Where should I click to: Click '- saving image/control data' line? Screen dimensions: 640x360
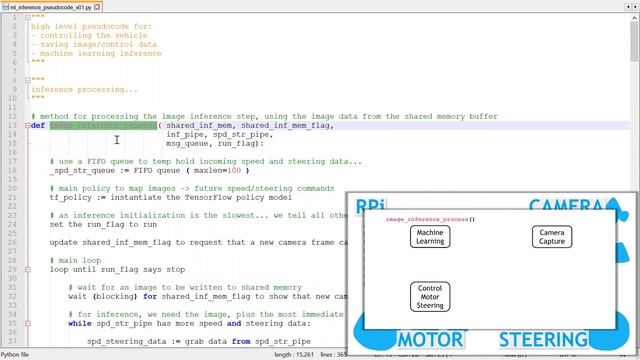[x=94, y=44]
